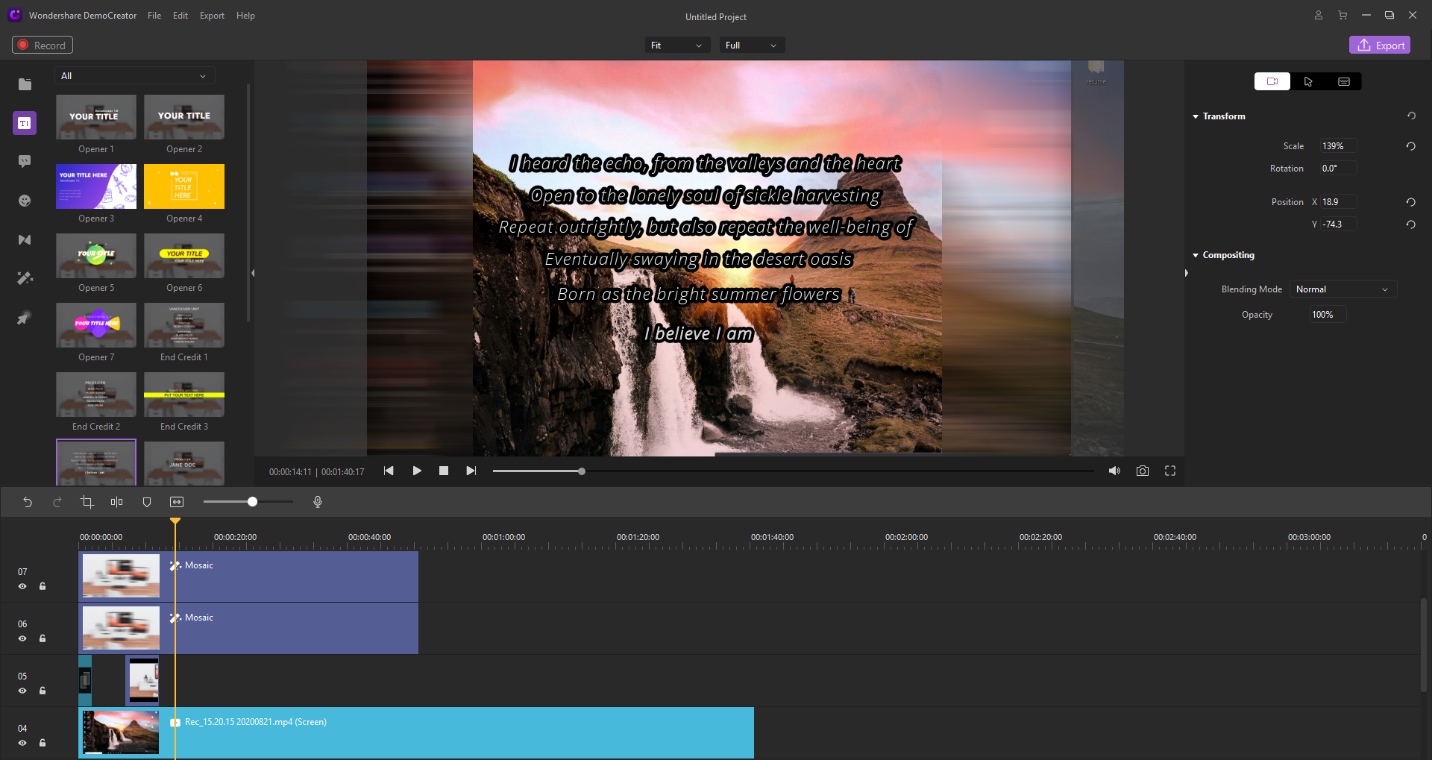
Task: Add a marker with shield icon
Action: (x=147, y=502)
